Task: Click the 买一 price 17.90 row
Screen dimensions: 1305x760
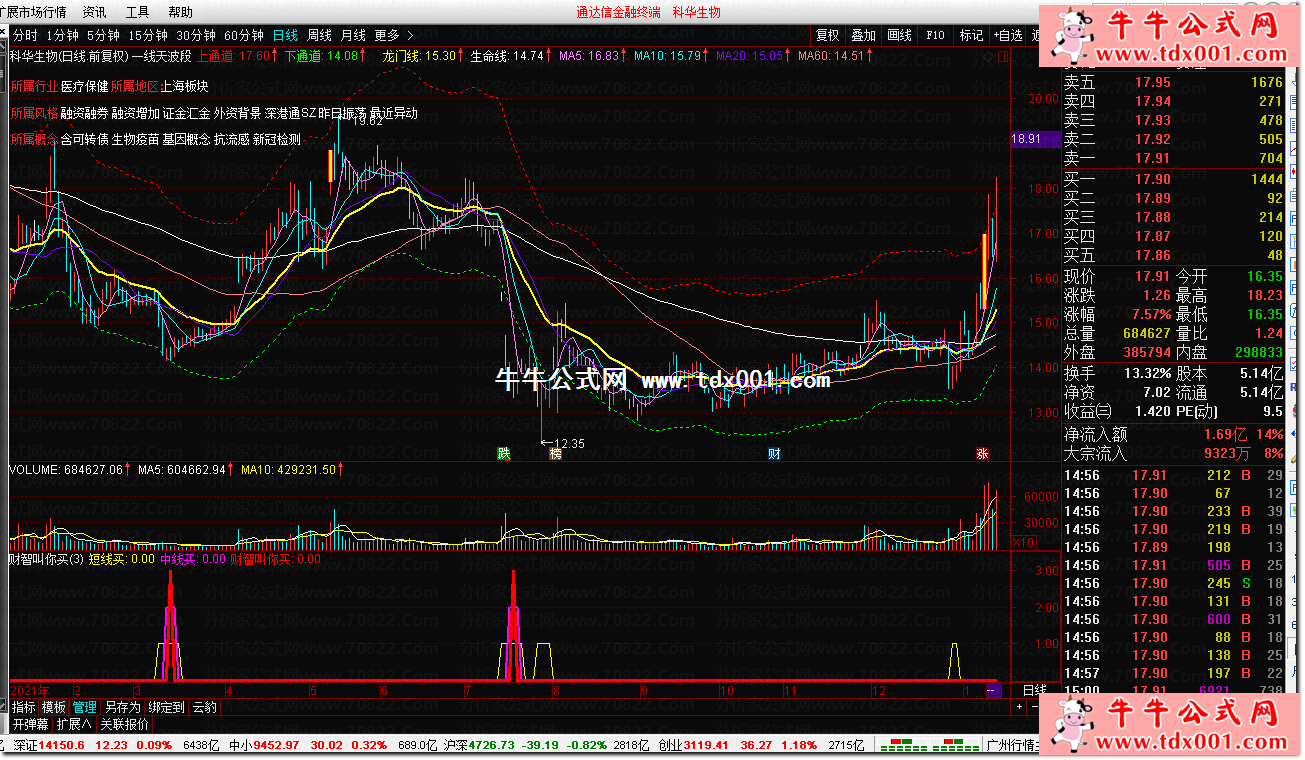Action: pos(1173,179)
